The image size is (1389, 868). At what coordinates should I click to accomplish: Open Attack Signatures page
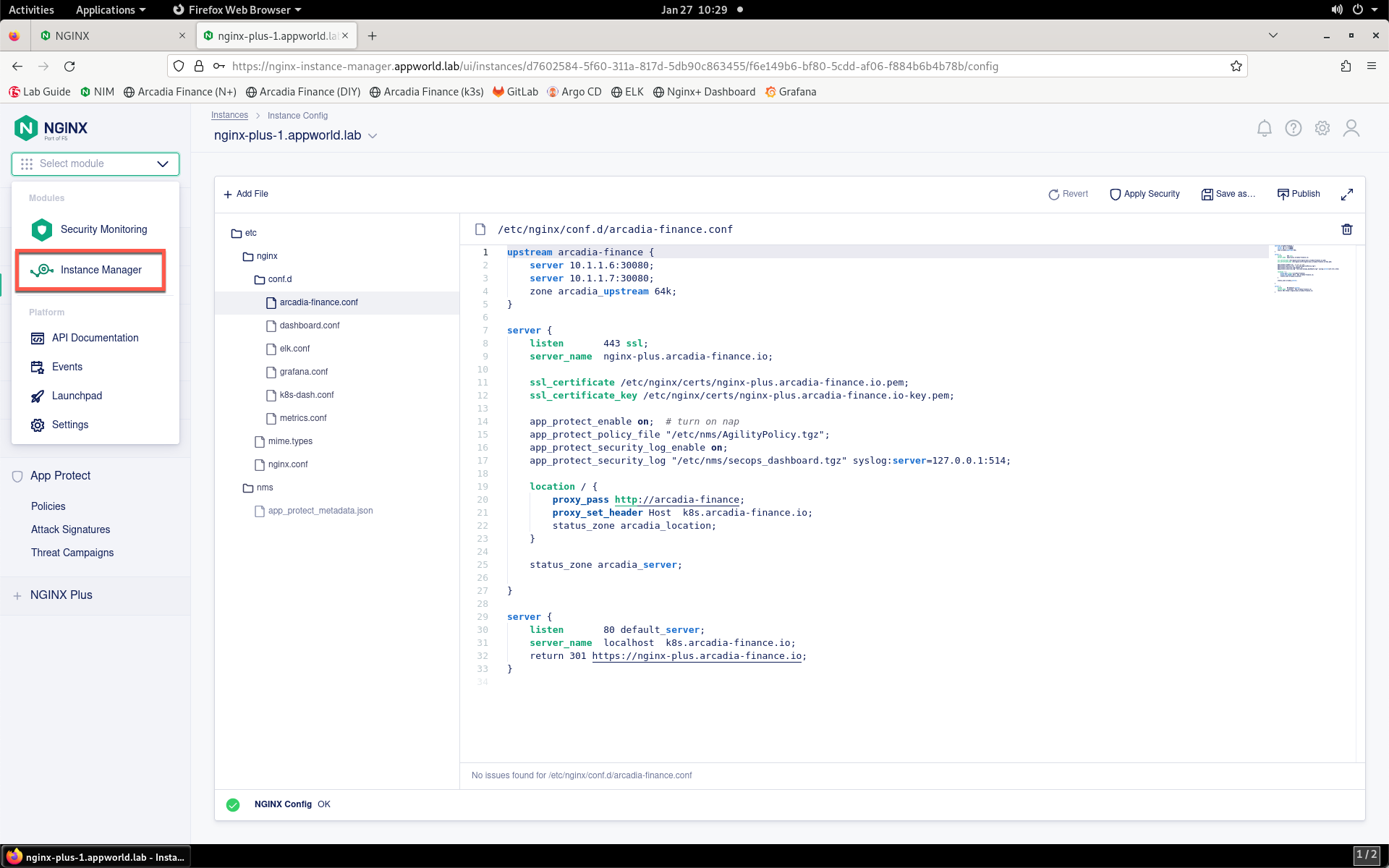(70, 529)
